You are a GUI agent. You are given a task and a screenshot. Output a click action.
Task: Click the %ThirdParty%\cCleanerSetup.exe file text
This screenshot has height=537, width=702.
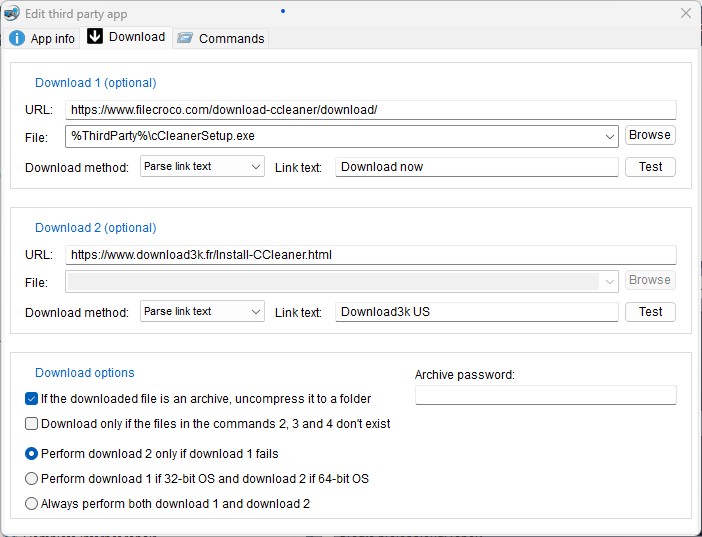(163, 136)
